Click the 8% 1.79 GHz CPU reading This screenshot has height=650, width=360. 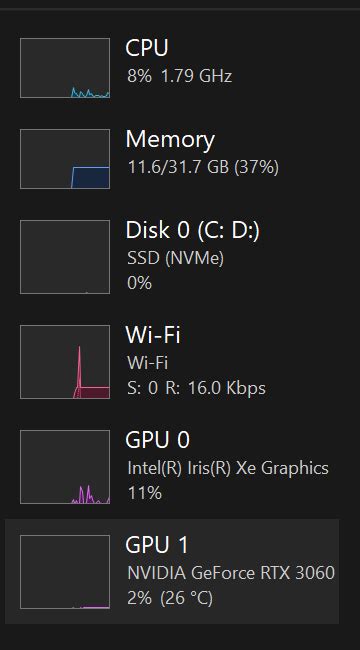[x=180, y=76]
